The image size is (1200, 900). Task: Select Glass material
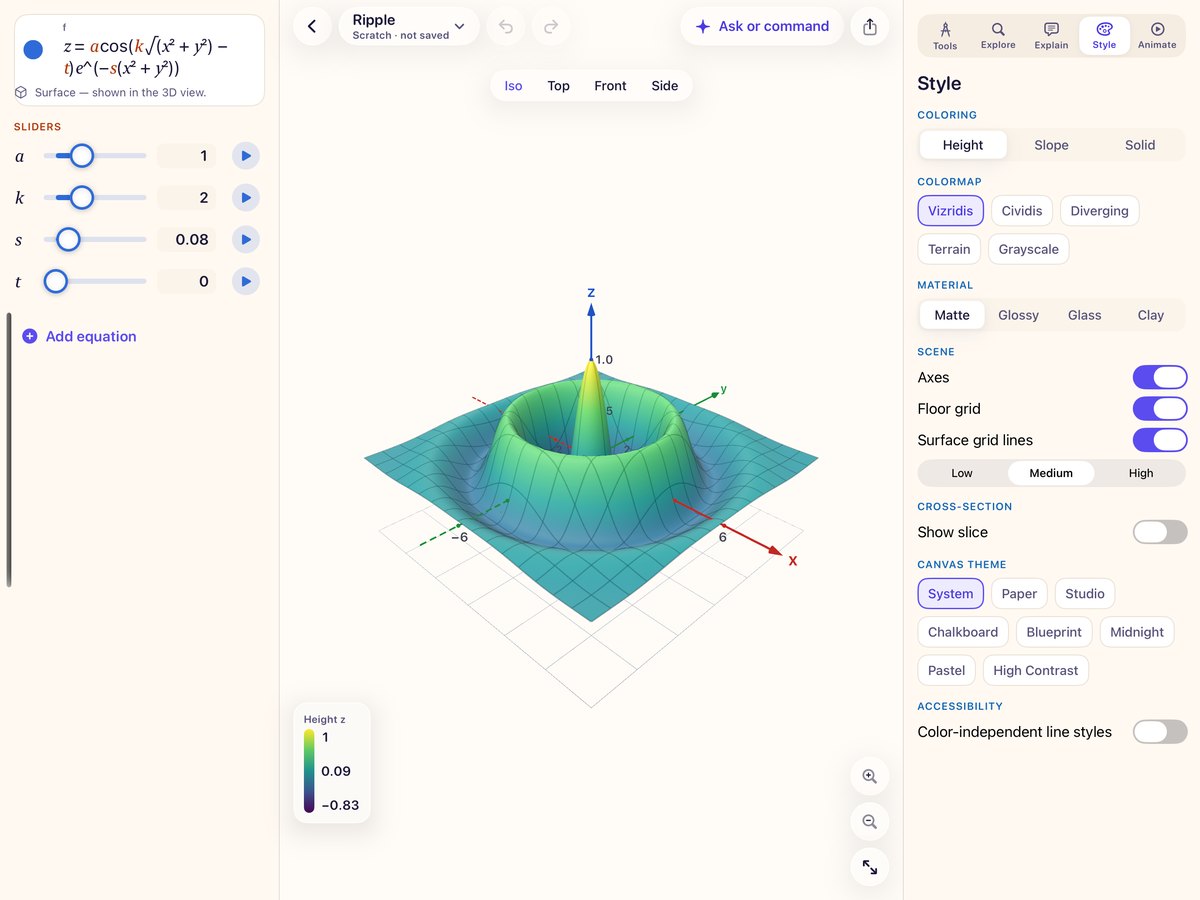point(1084,315)
